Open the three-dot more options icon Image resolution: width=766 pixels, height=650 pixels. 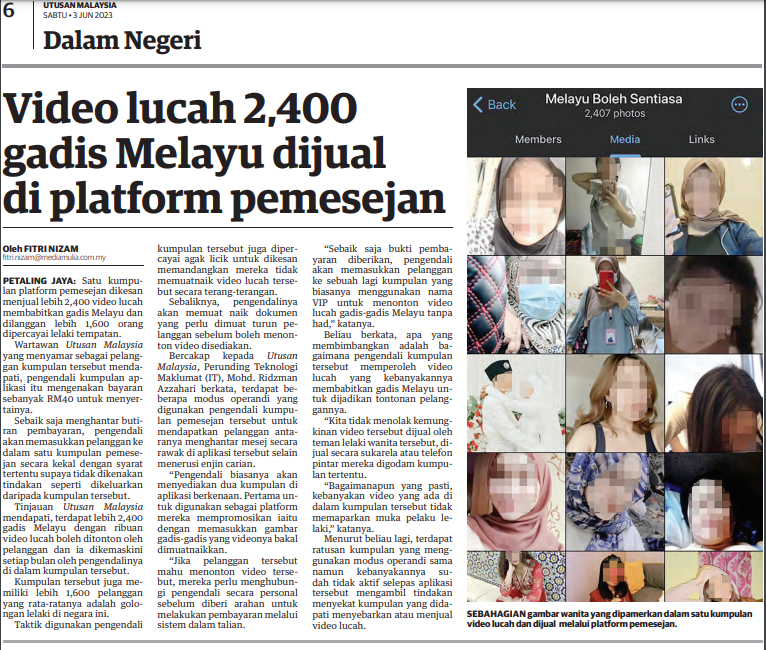tap(740, 105)
